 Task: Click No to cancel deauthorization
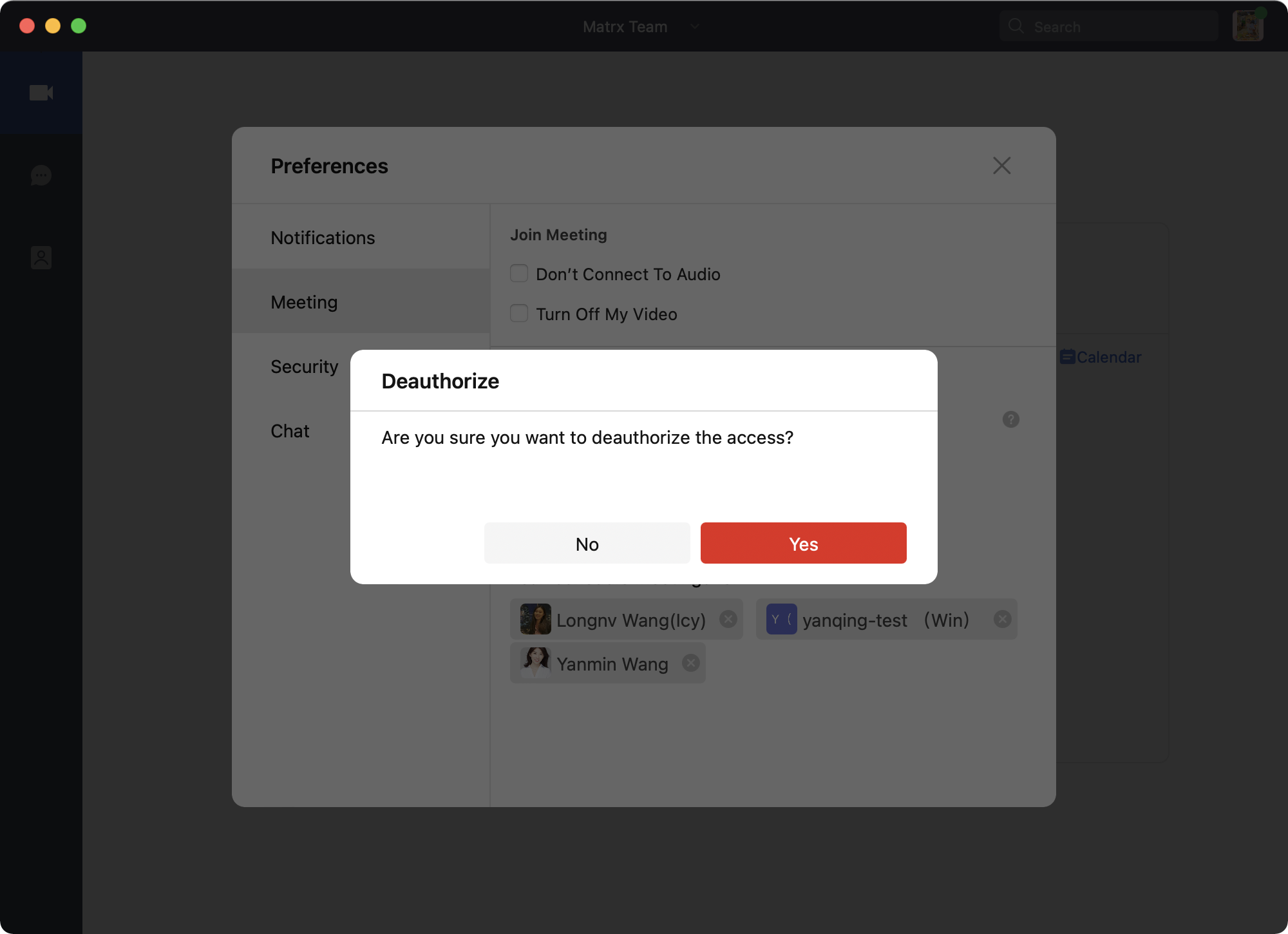point(587,544)
